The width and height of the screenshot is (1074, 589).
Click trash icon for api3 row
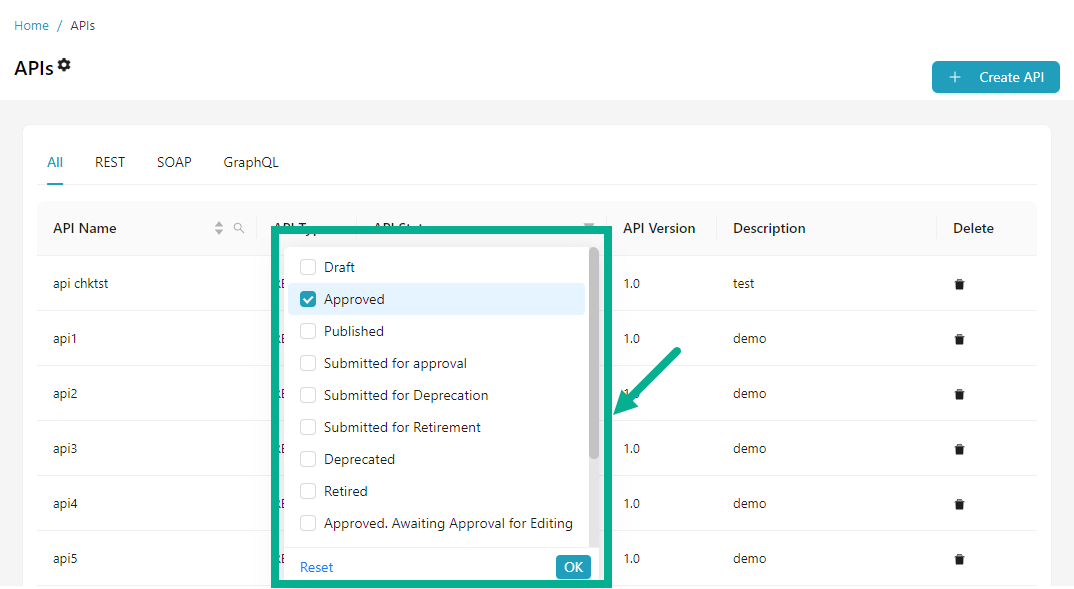959,449
